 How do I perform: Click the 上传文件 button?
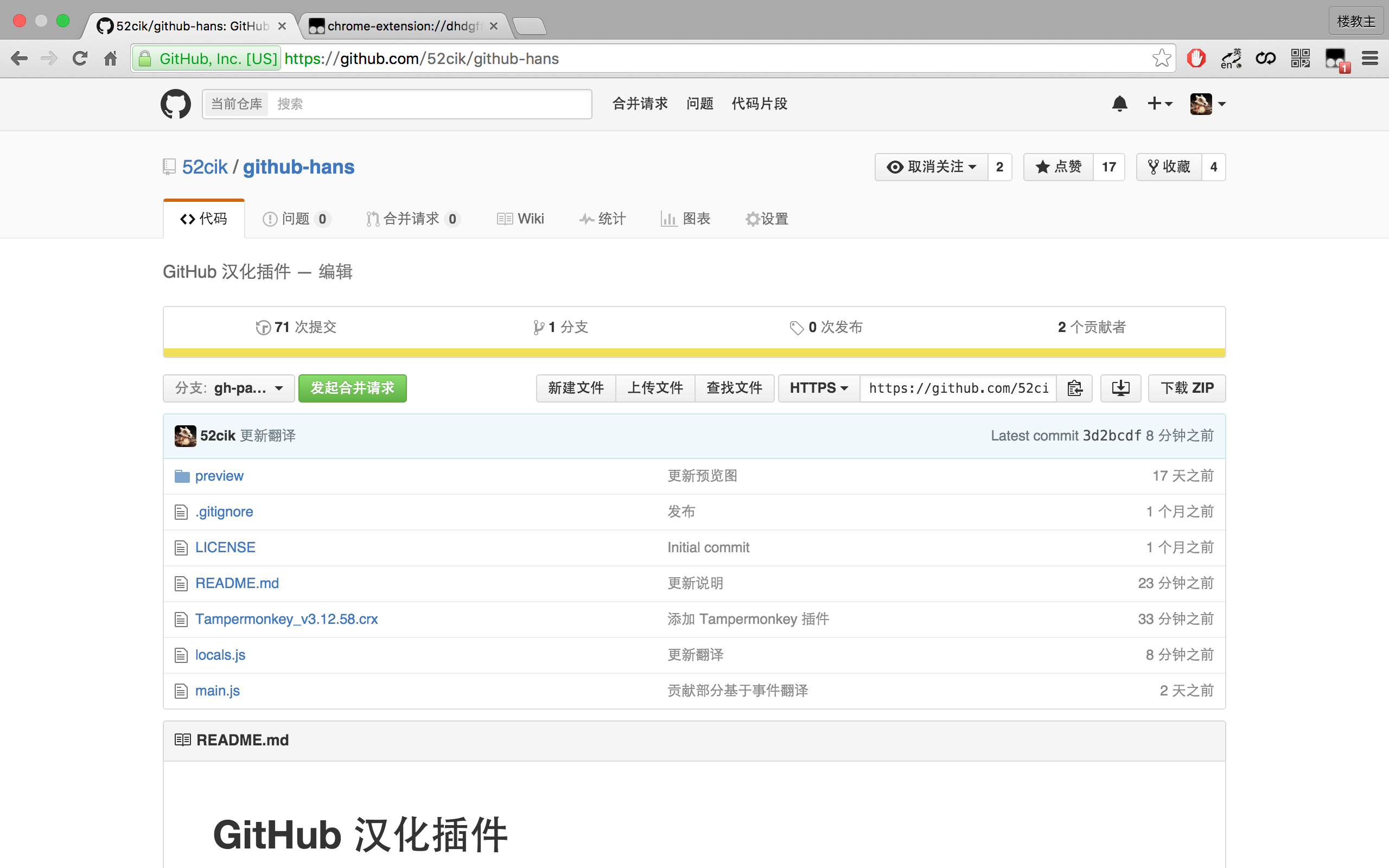coord(655,388)
